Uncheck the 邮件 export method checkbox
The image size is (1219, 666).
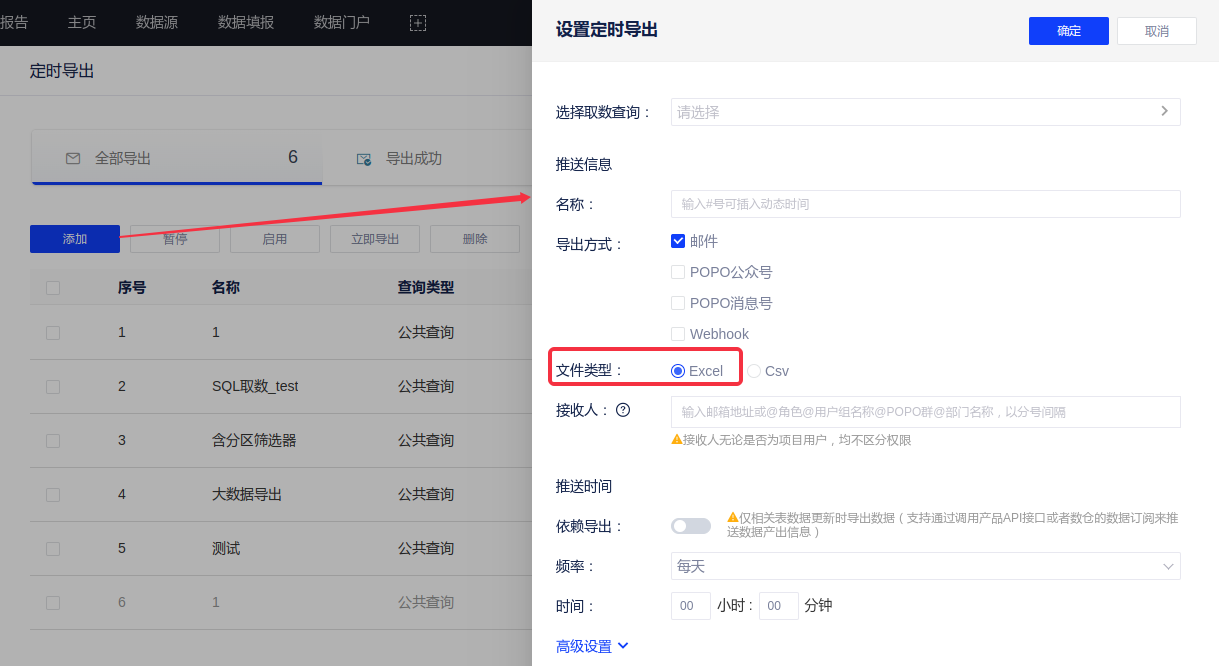click(x=678, y=241)
